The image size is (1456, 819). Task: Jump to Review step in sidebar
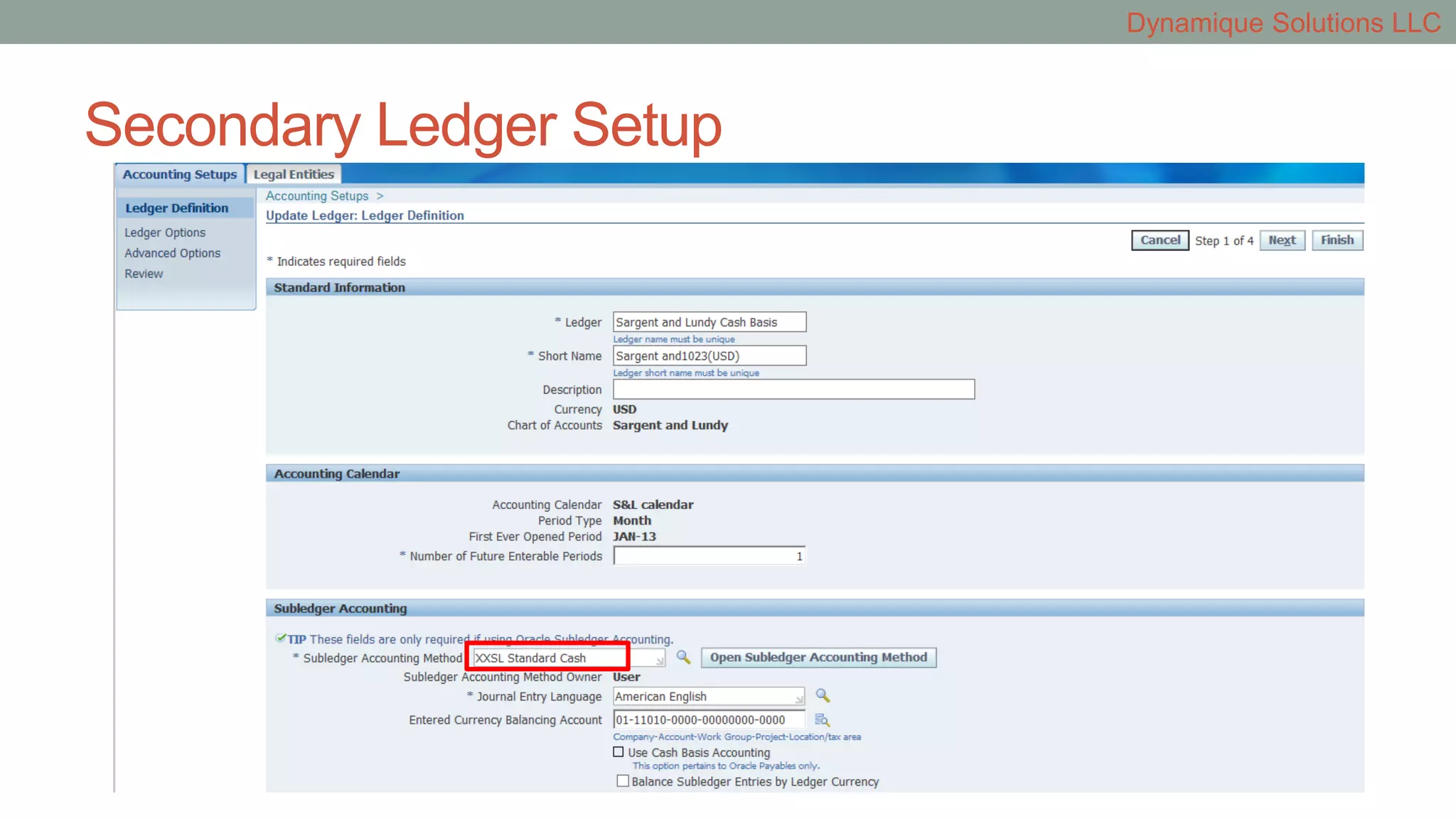(x=144, y=274)
